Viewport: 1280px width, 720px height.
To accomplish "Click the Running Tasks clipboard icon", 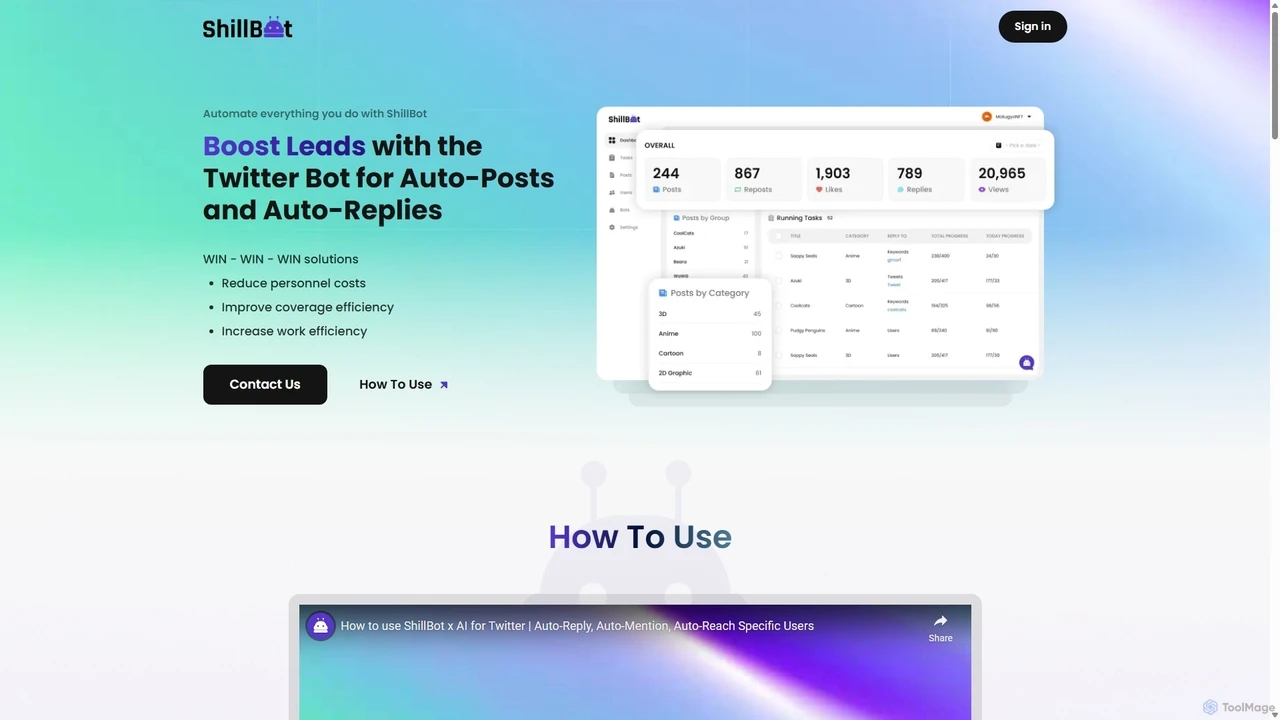I will point(771,218).
